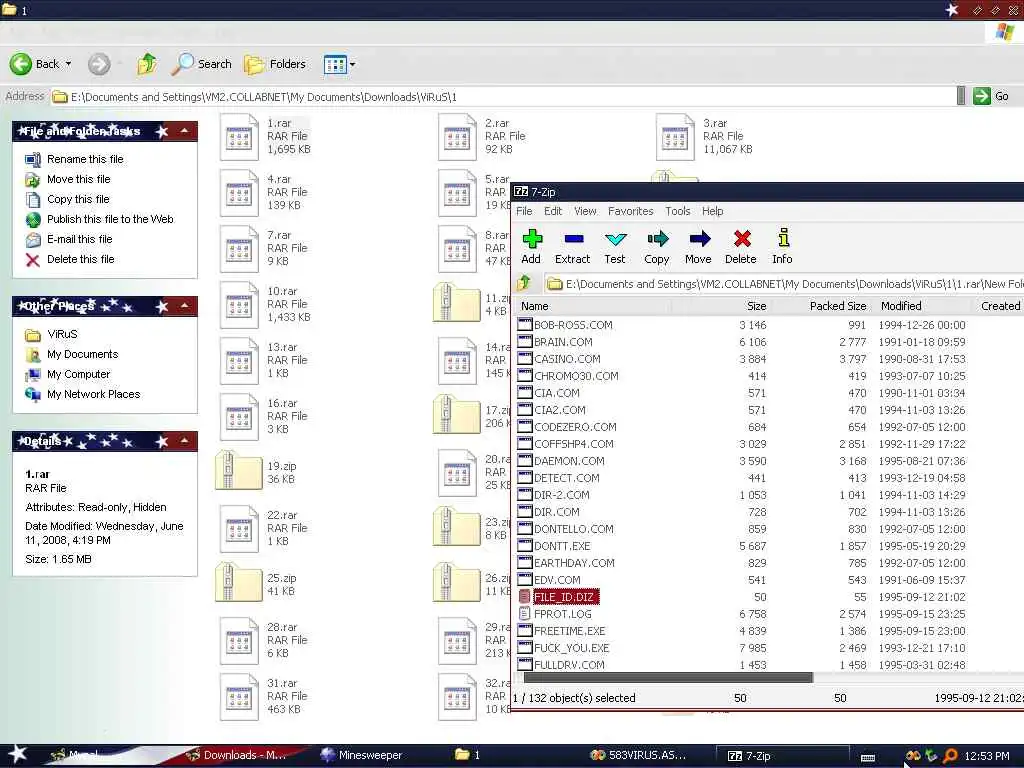Select FILE_ID.DIZ in the 7-Zip list
The height and width of the screenshot is (768, 1024).
564,597
